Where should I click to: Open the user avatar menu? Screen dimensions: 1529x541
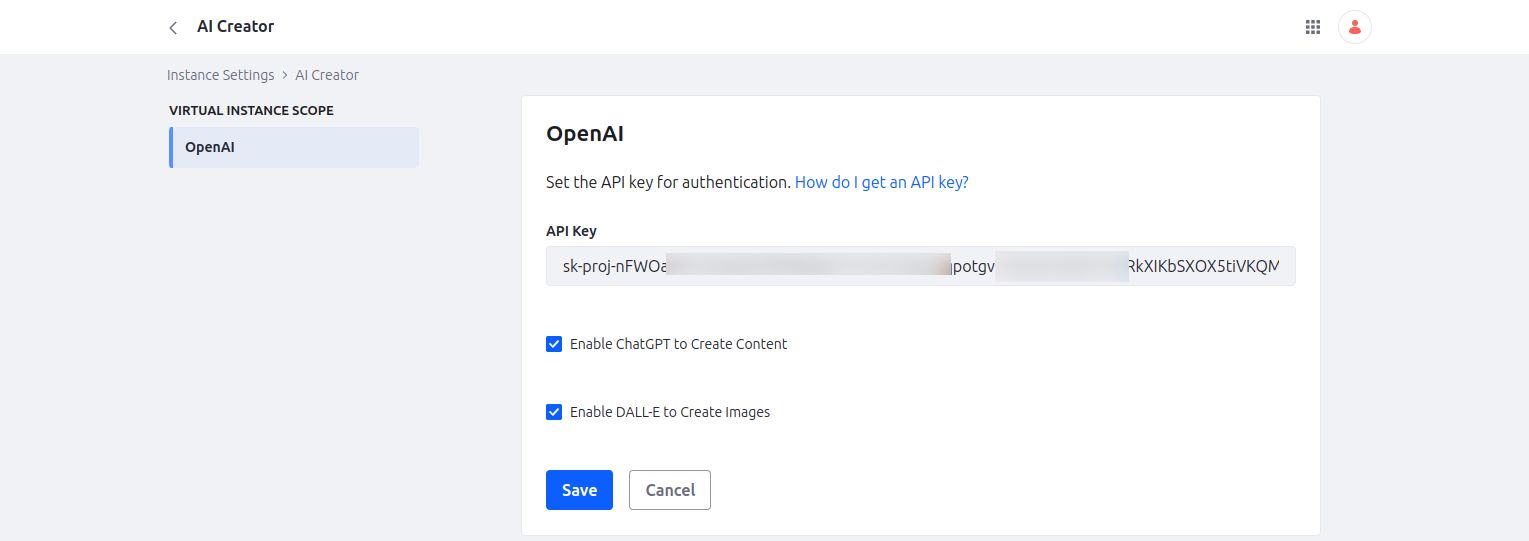point(1354,27)
